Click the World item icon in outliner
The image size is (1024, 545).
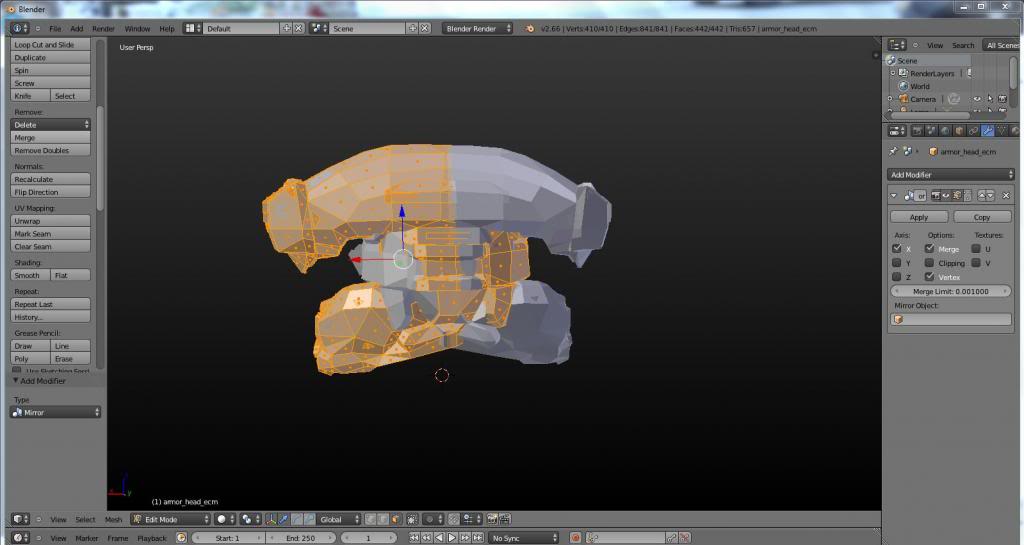click(x=903, y=86)
